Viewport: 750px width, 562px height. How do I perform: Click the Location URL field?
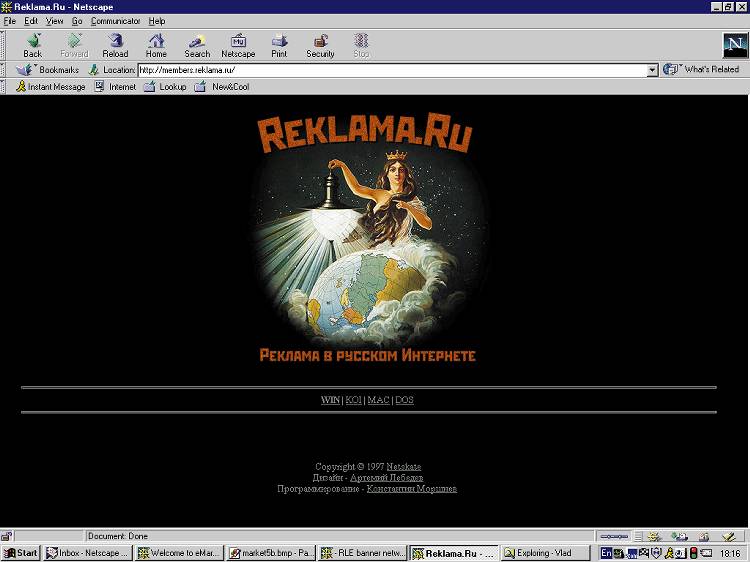click(392, 70)
